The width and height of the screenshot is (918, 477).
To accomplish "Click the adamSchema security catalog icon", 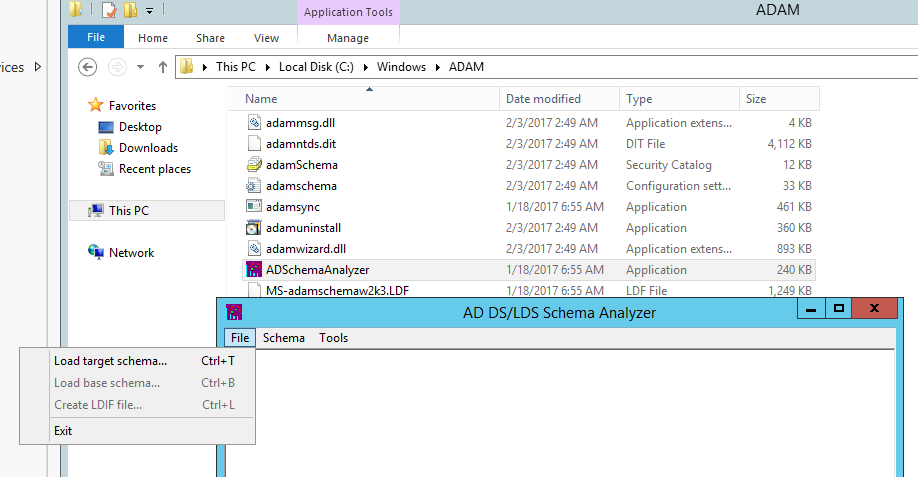I will [253, 165].
